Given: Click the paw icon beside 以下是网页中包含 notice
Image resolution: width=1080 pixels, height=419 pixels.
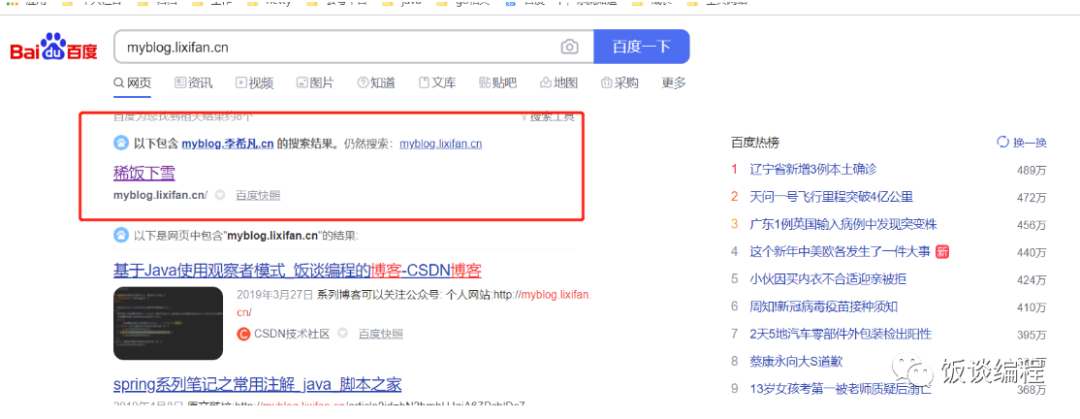Looking at the screenshot, I should pyautogui.click(x=121, y=235).
